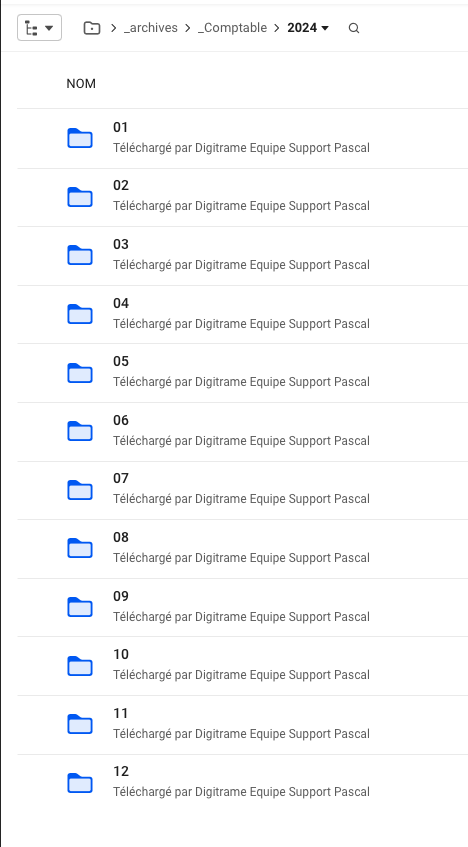The height and width of the screenshot is (847, 468).
Task: Select the folder icon for 07
Action: point(80,490)
